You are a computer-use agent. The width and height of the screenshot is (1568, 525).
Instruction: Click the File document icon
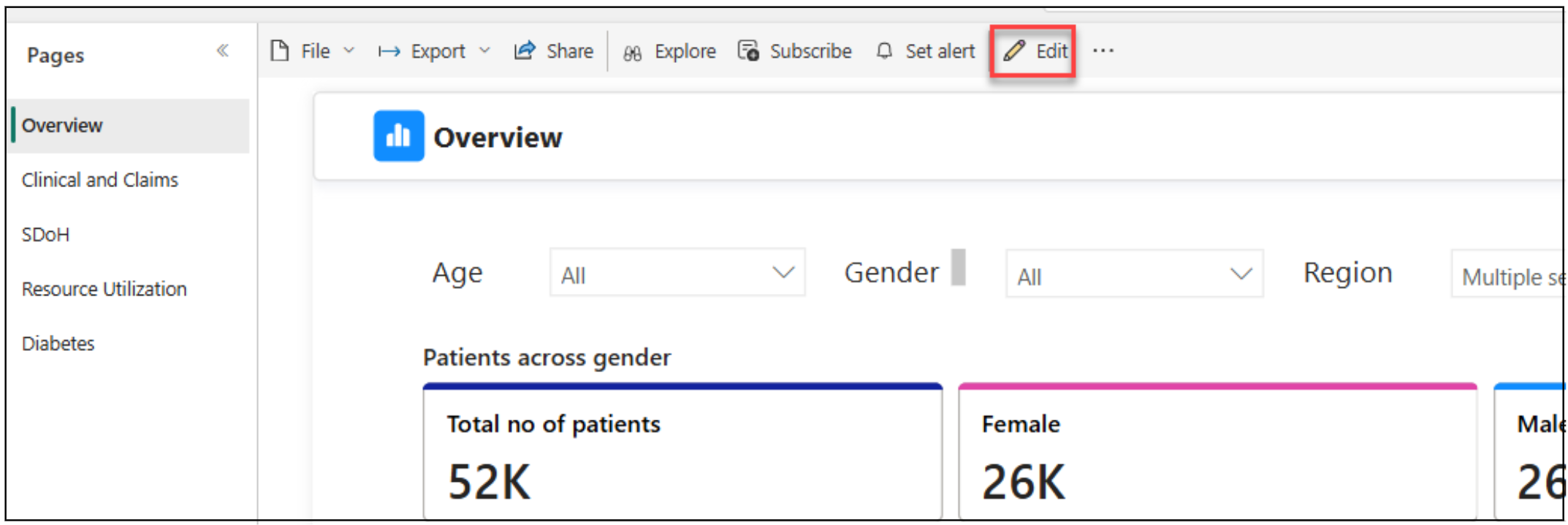[279, 50]
